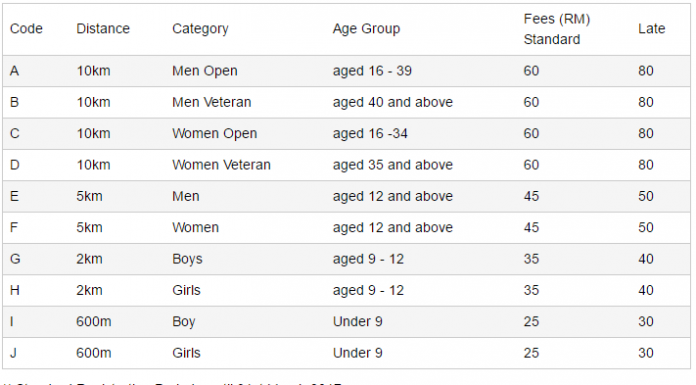Select the Boys category in row G

pos(187,259)
